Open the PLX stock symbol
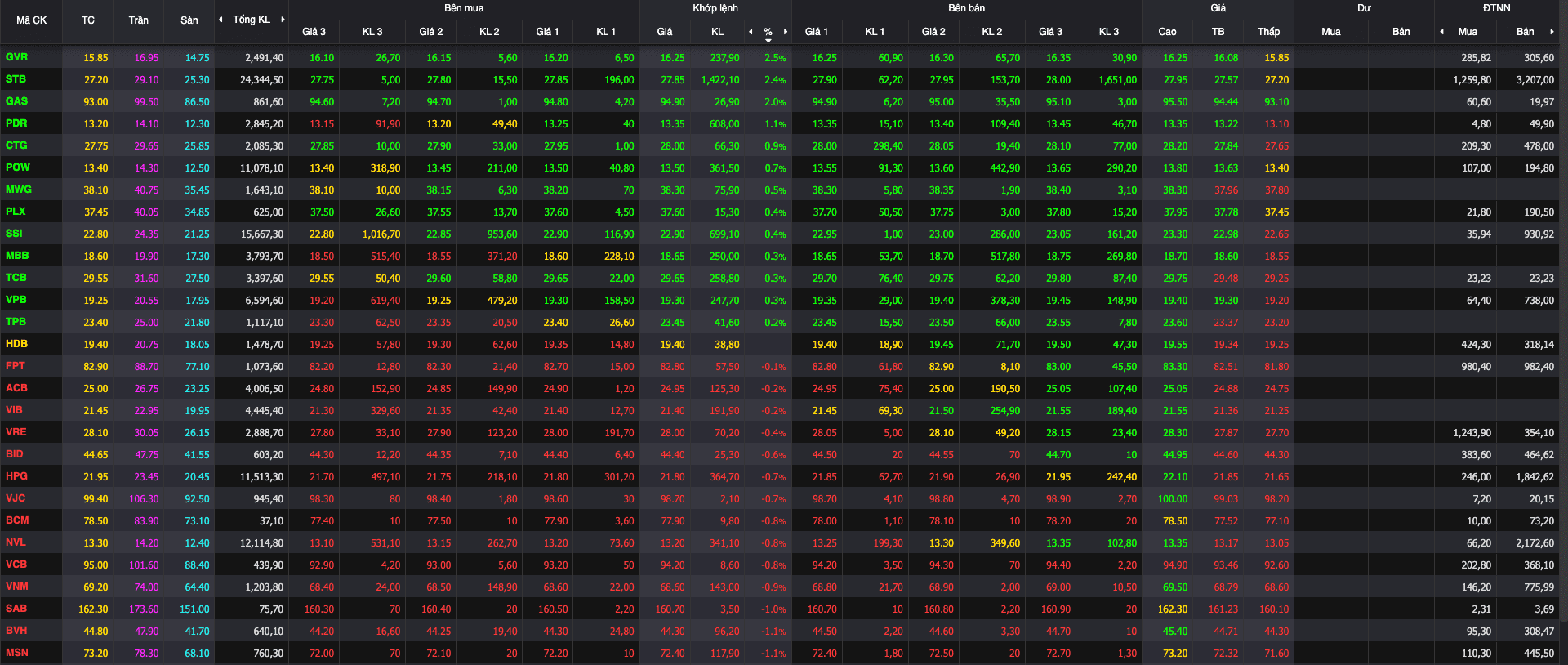Screen dimensions: 1568x665 click(x=16, y=212)
